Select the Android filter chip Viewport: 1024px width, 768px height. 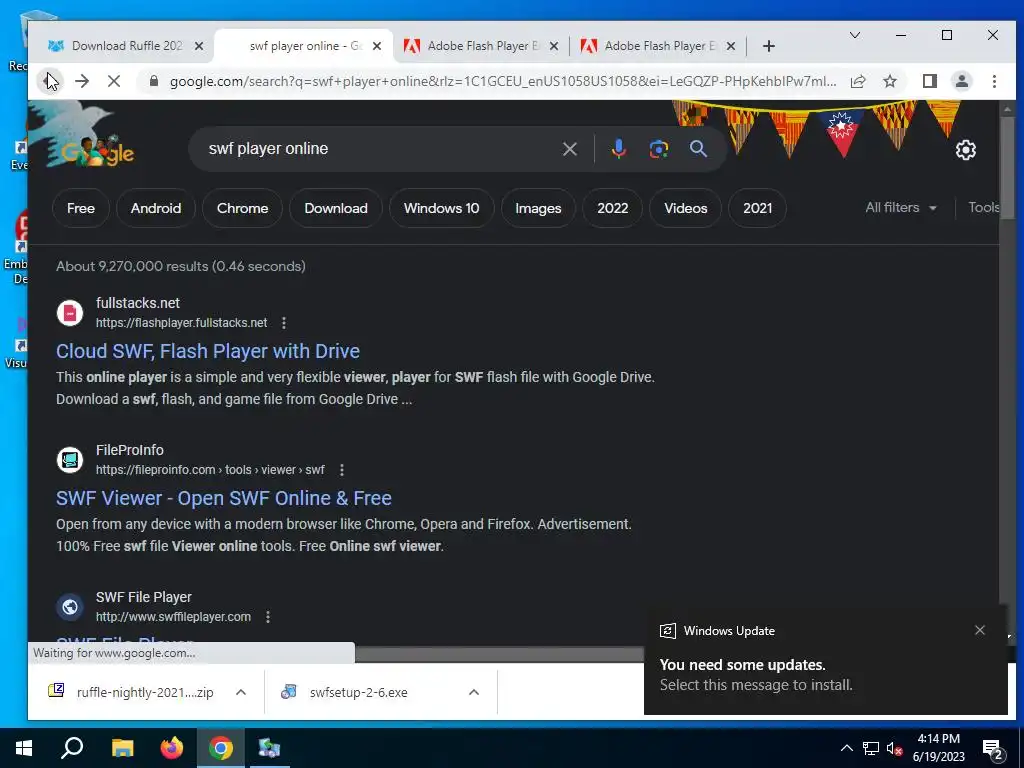click(155, 208)
